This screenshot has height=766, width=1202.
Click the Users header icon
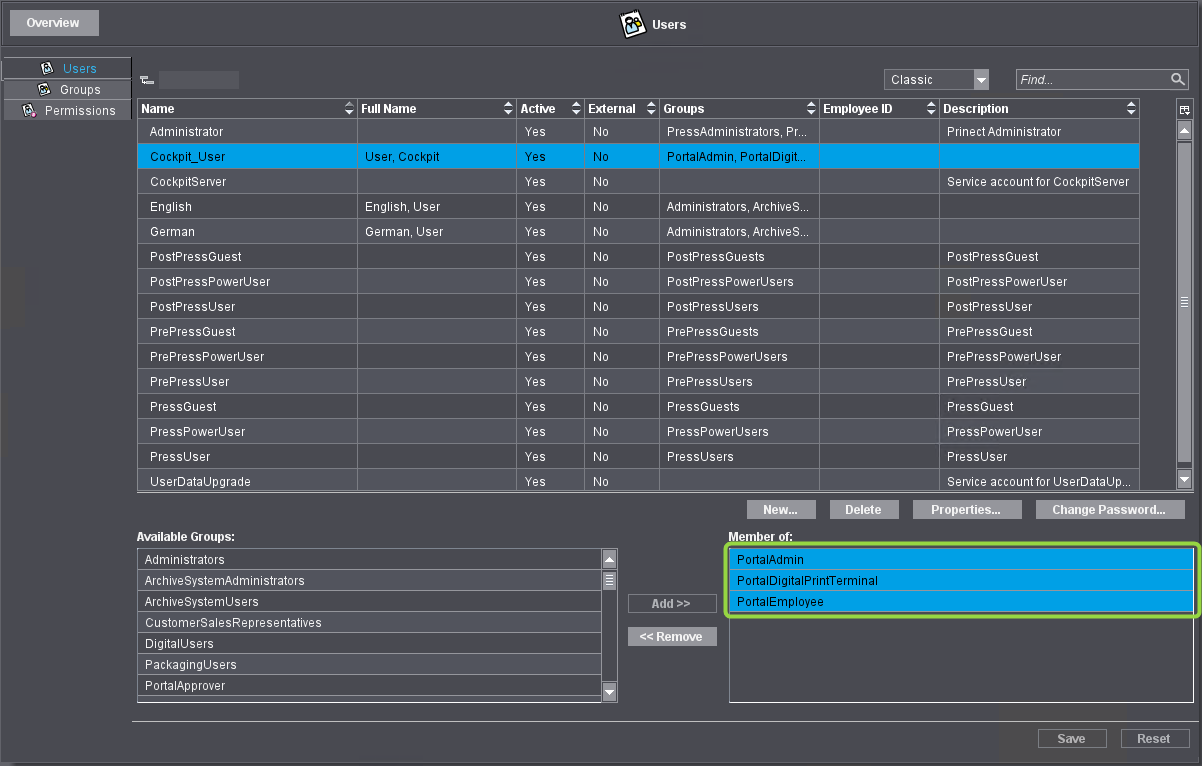pyautogui.click(x=633, y=24)
